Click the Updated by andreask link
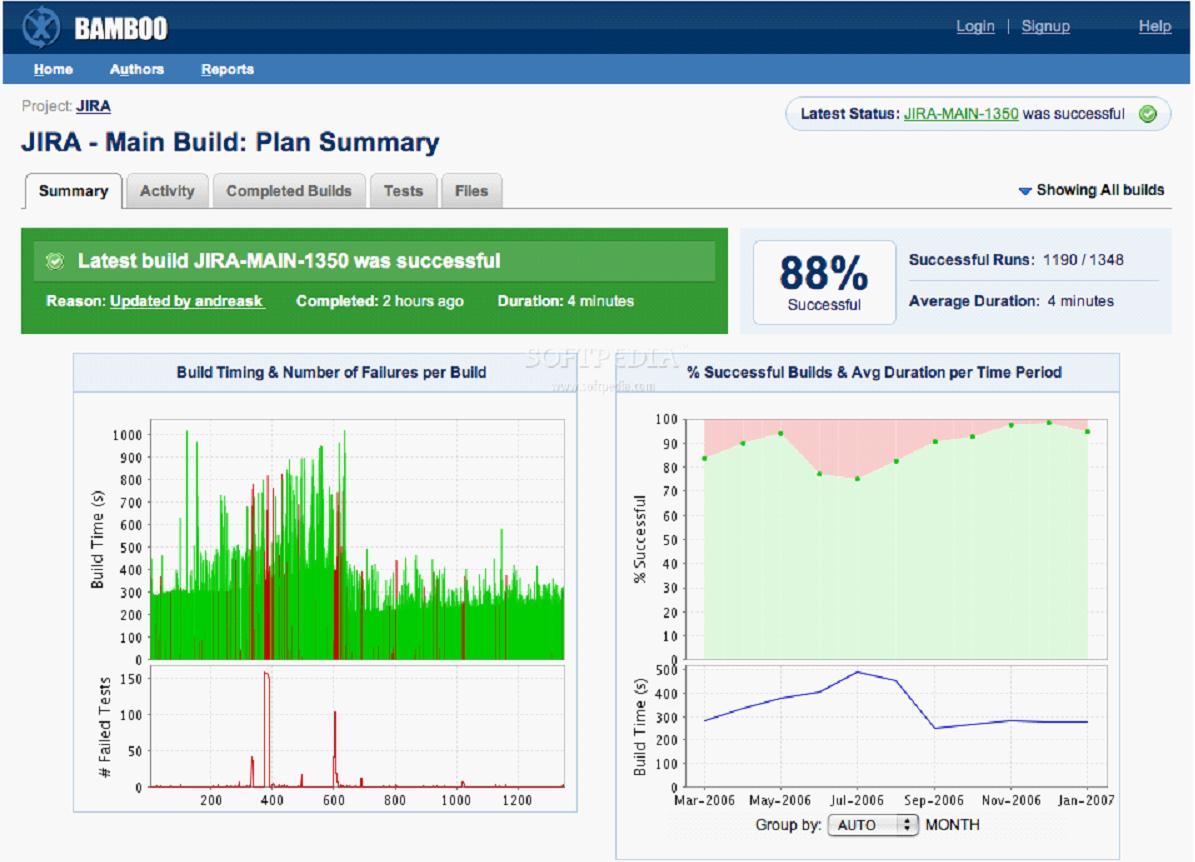1195x862 pixels. [187, 301]
